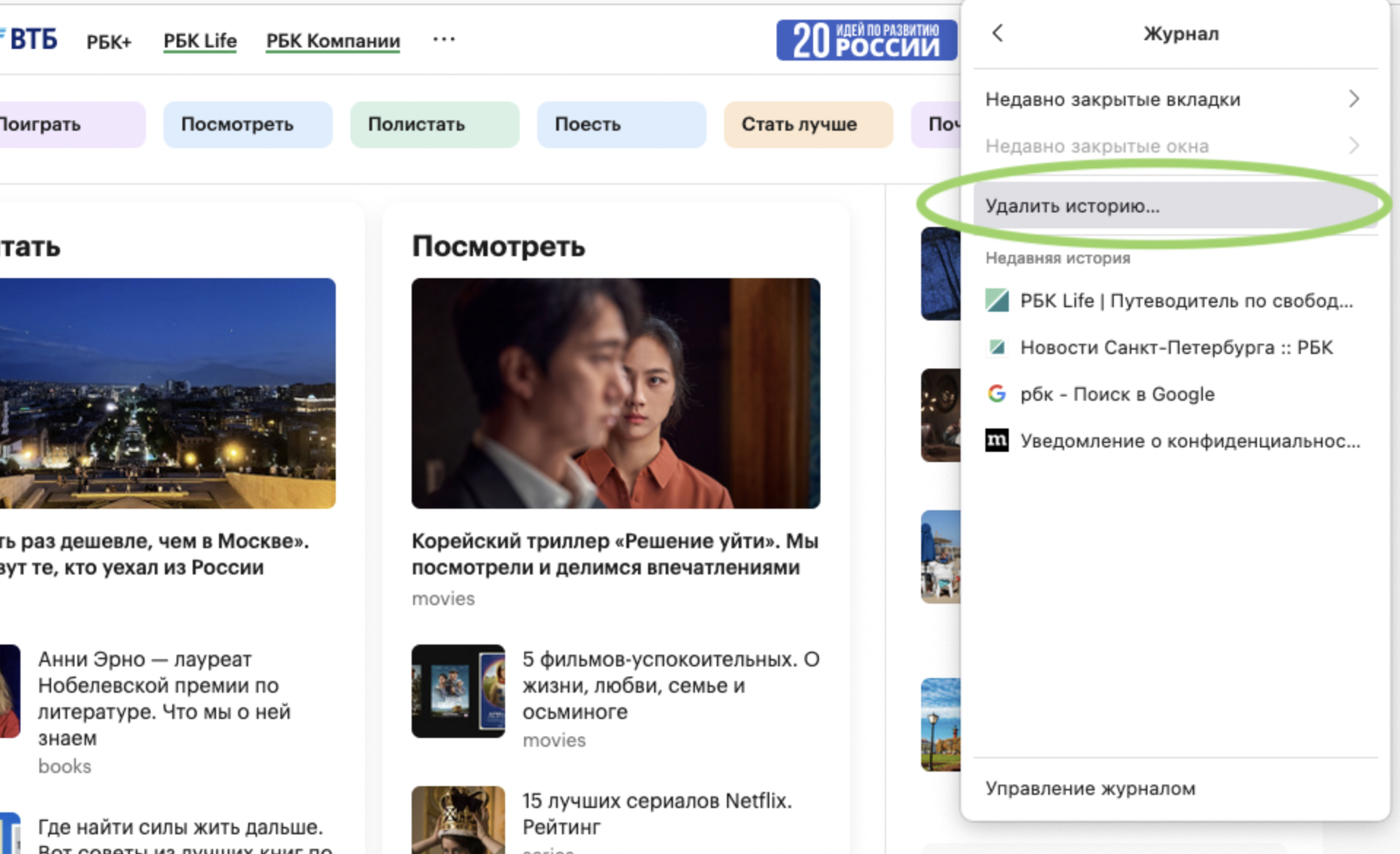1400x854 pixels.
Task: Click the РБК Life favicon in history
Action: coord(997,300)
